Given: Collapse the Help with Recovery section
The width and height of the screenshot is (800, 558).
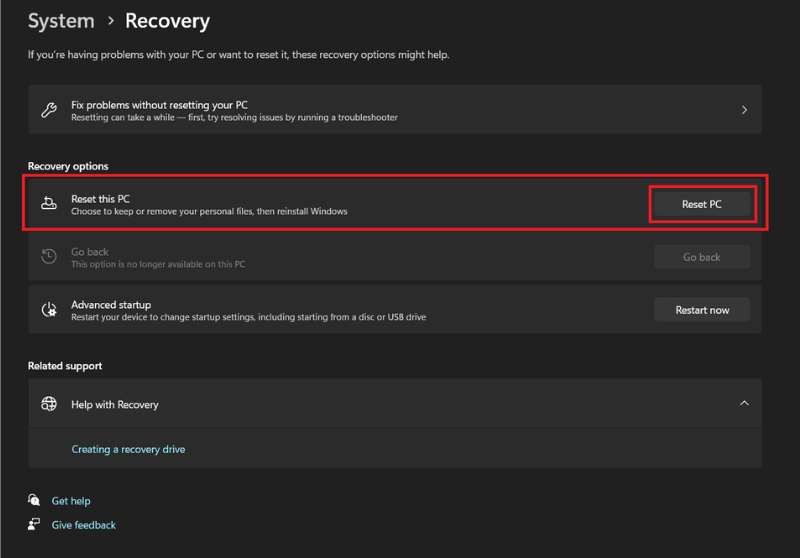Looking at the screenshot, I should click(x=744, y=403).
